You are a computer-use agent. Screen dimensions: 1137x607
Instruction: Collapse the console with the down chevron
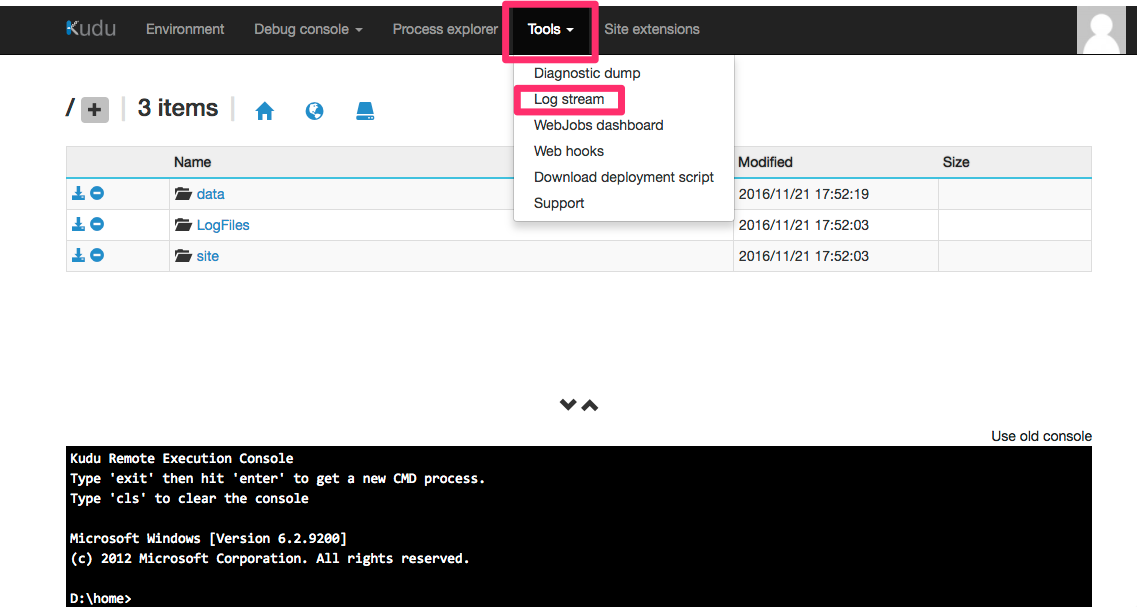coord(567,404)
